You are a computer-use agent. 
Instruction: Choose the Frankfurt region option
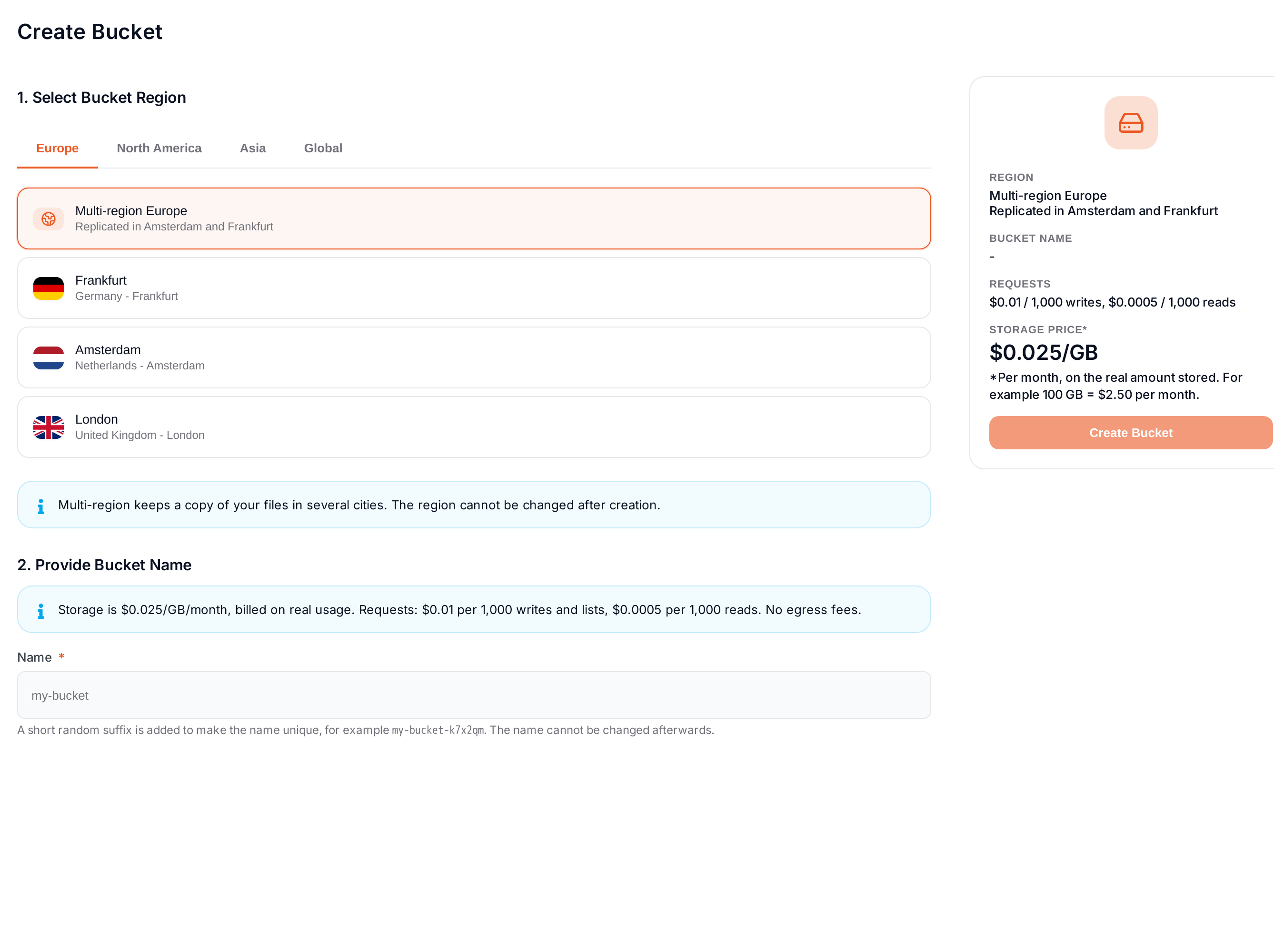pyautogui.click(x=474, y=288)
